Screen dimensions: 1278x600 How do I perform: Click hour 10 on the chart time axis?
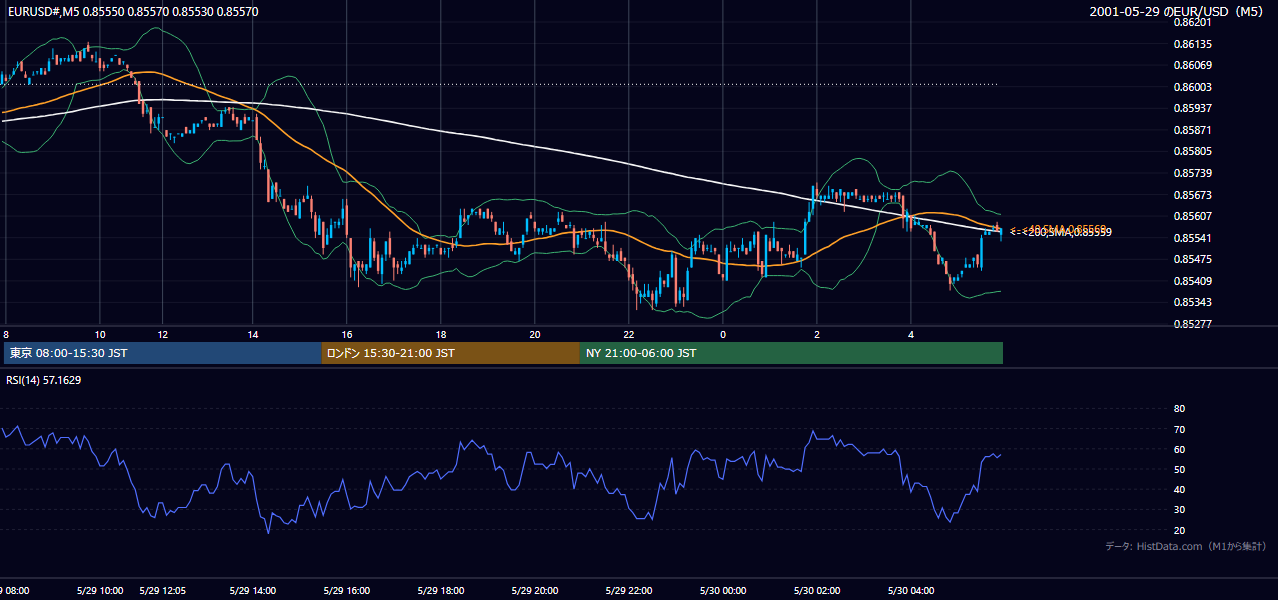click(x=100, y=334)
